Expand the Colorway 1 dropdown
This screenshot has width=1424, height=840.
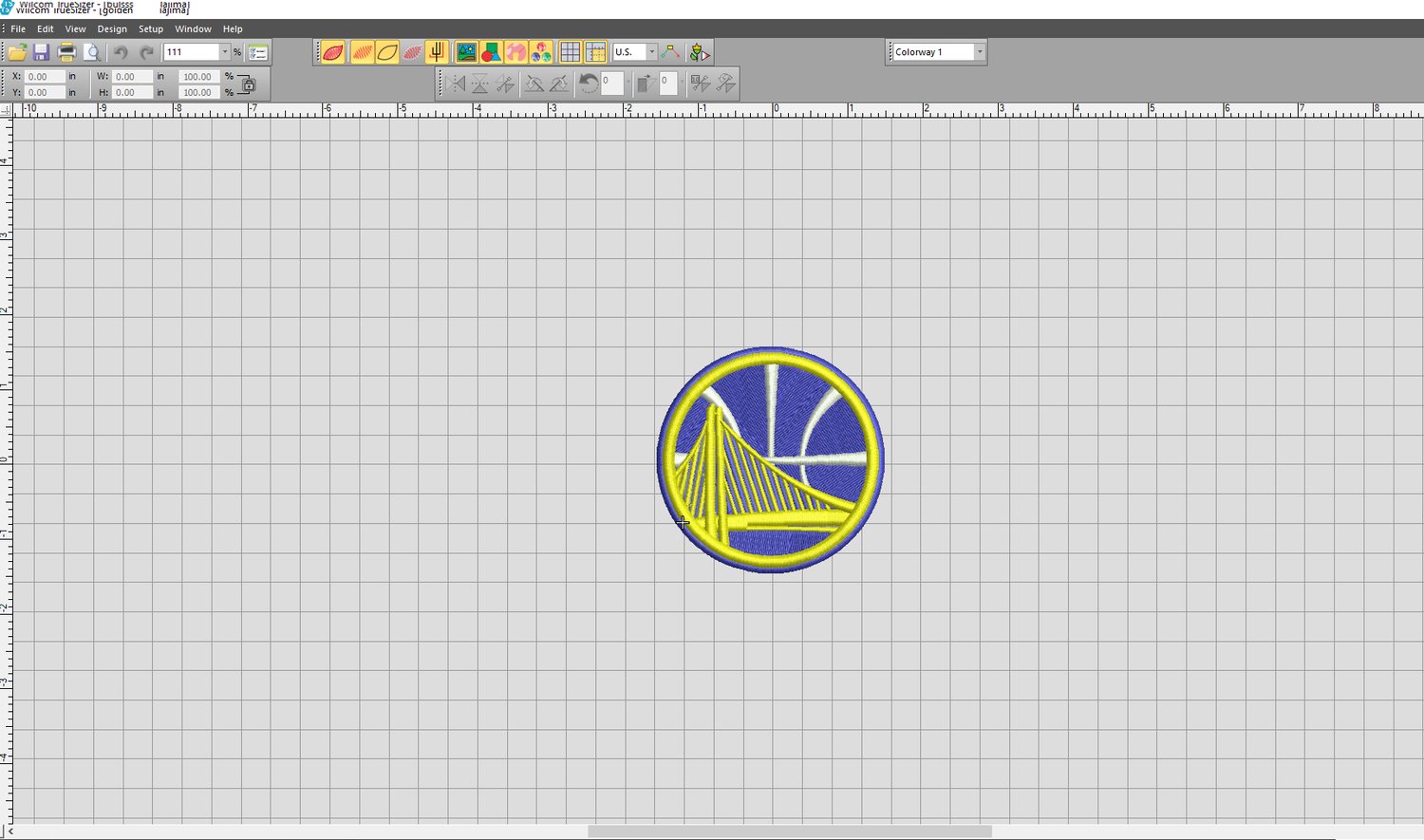(x=980, y=52)
